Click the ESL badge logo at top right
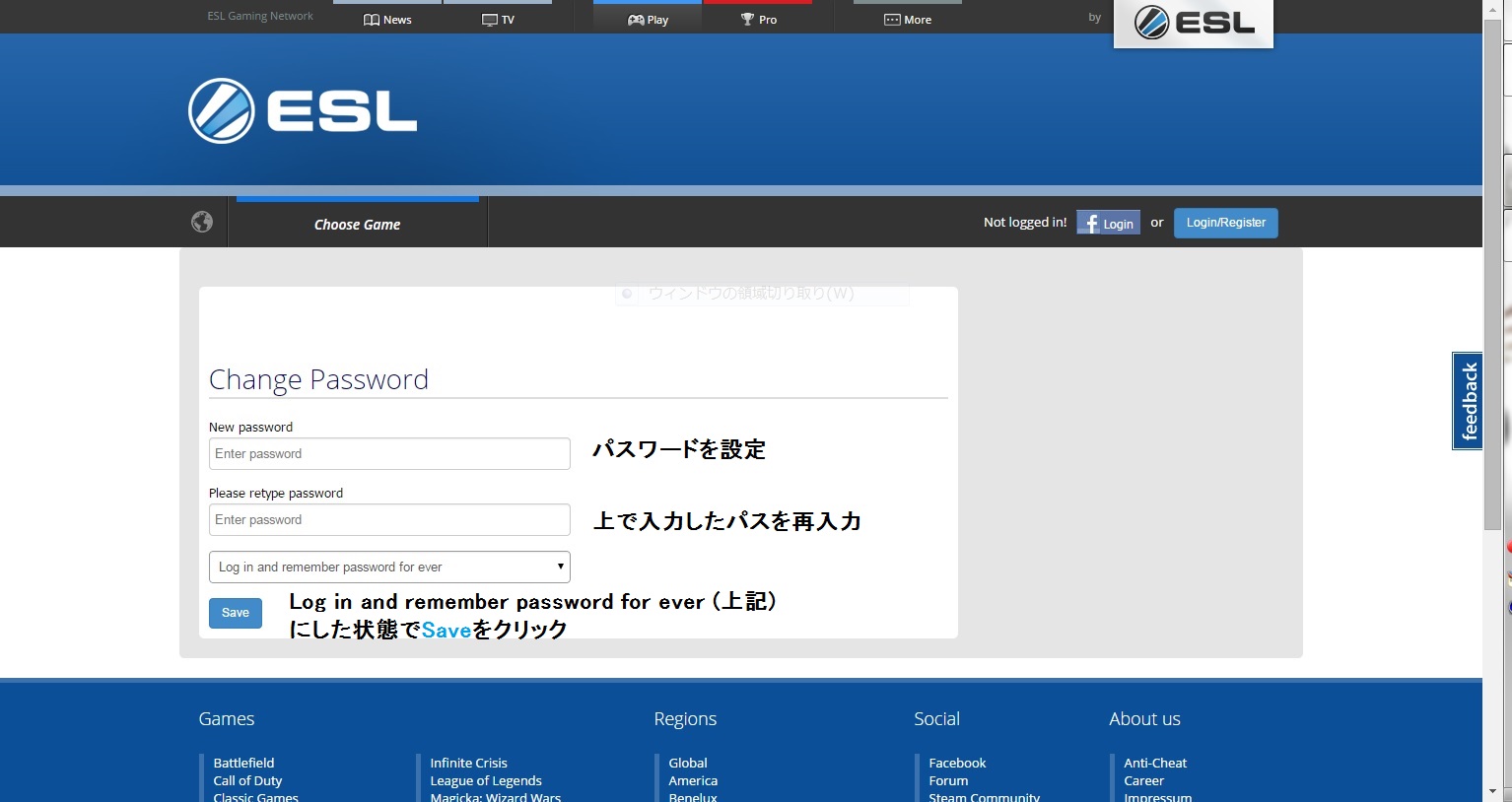This screenshot has width=1512, height=802. click(1193, 23)
